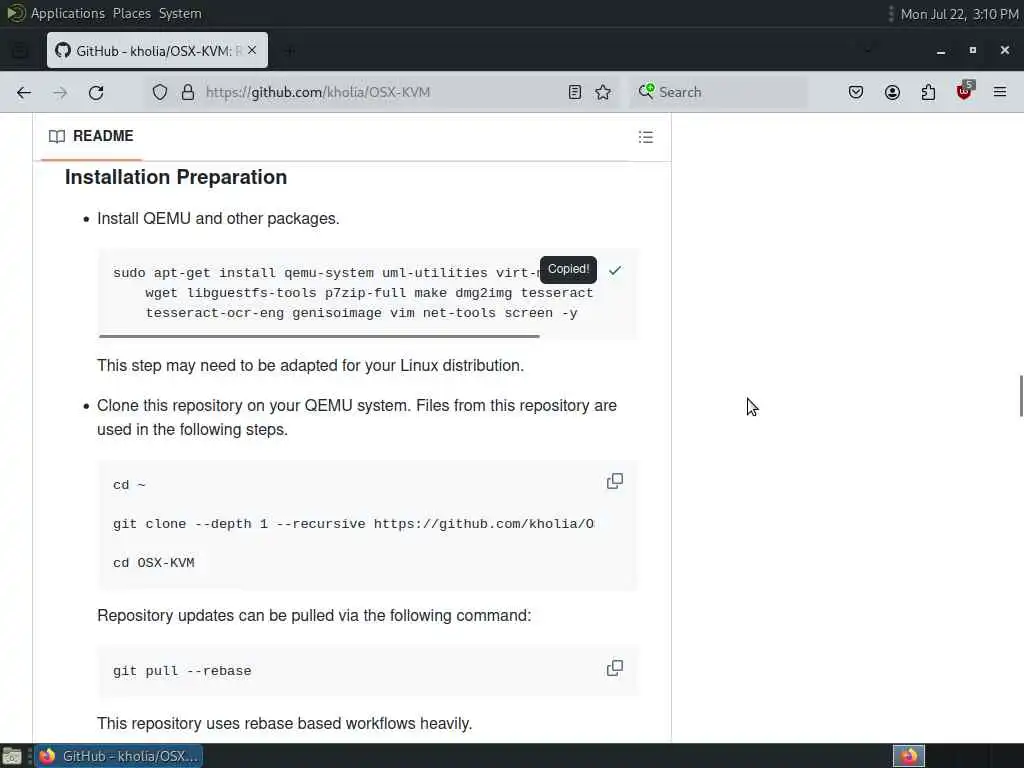Click the Applications menu logo icon
Screen dimensions: 1024x768
(15, 13)
